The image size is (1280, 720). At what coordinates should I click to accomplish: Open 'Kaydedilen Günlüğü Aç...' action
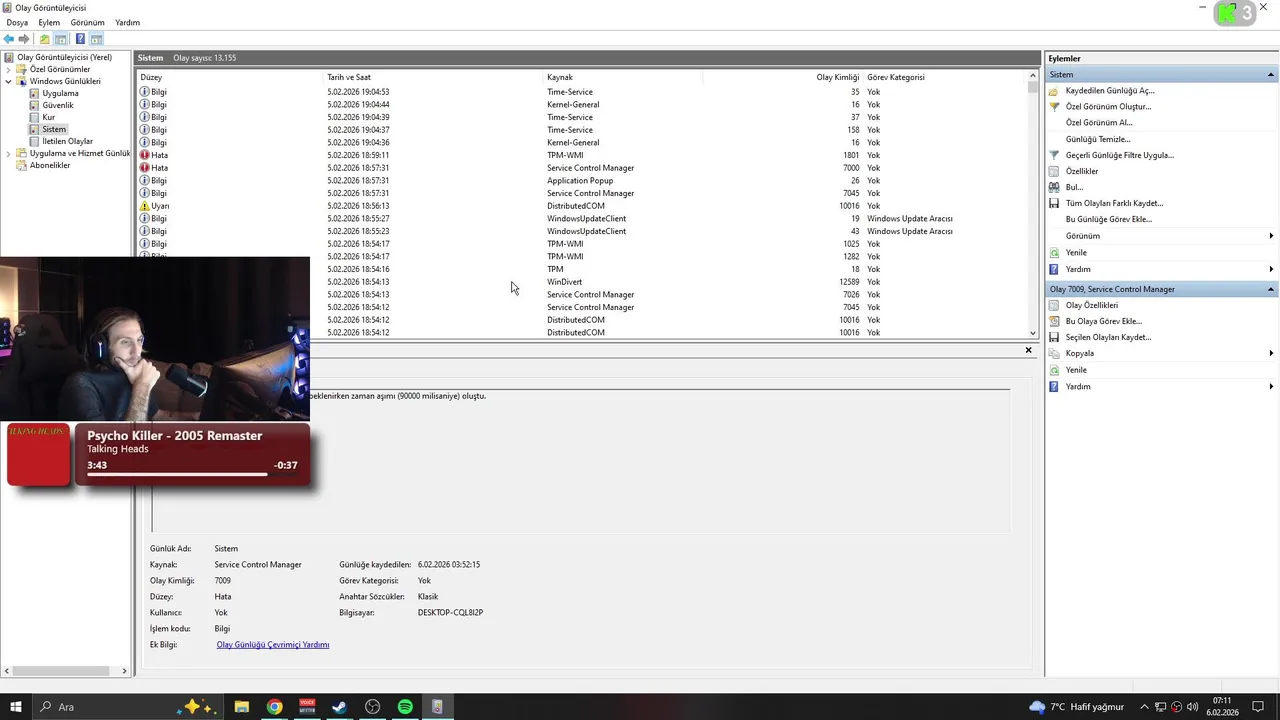[1110, 91]
